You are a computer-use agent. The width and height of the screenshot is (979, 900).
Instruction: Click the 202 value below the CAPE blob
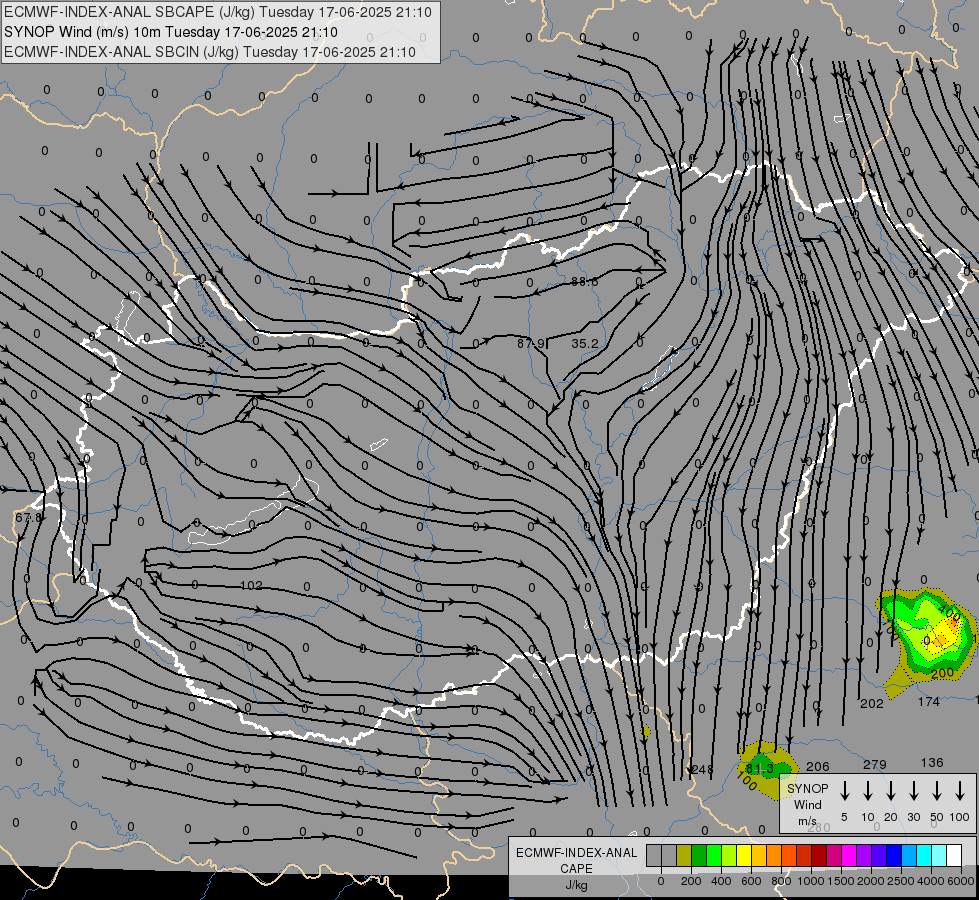click(872, 704)
